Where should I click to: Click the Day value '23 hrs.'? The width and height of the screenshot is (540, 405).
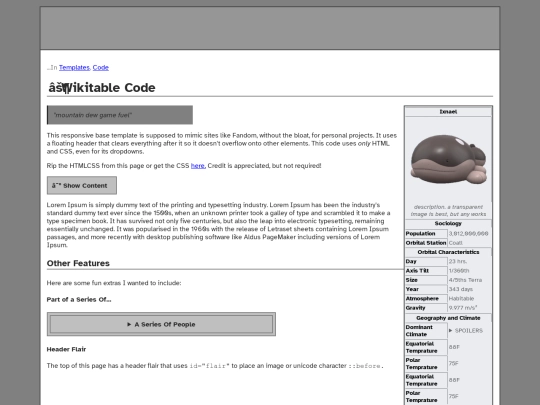coord(458,261)
